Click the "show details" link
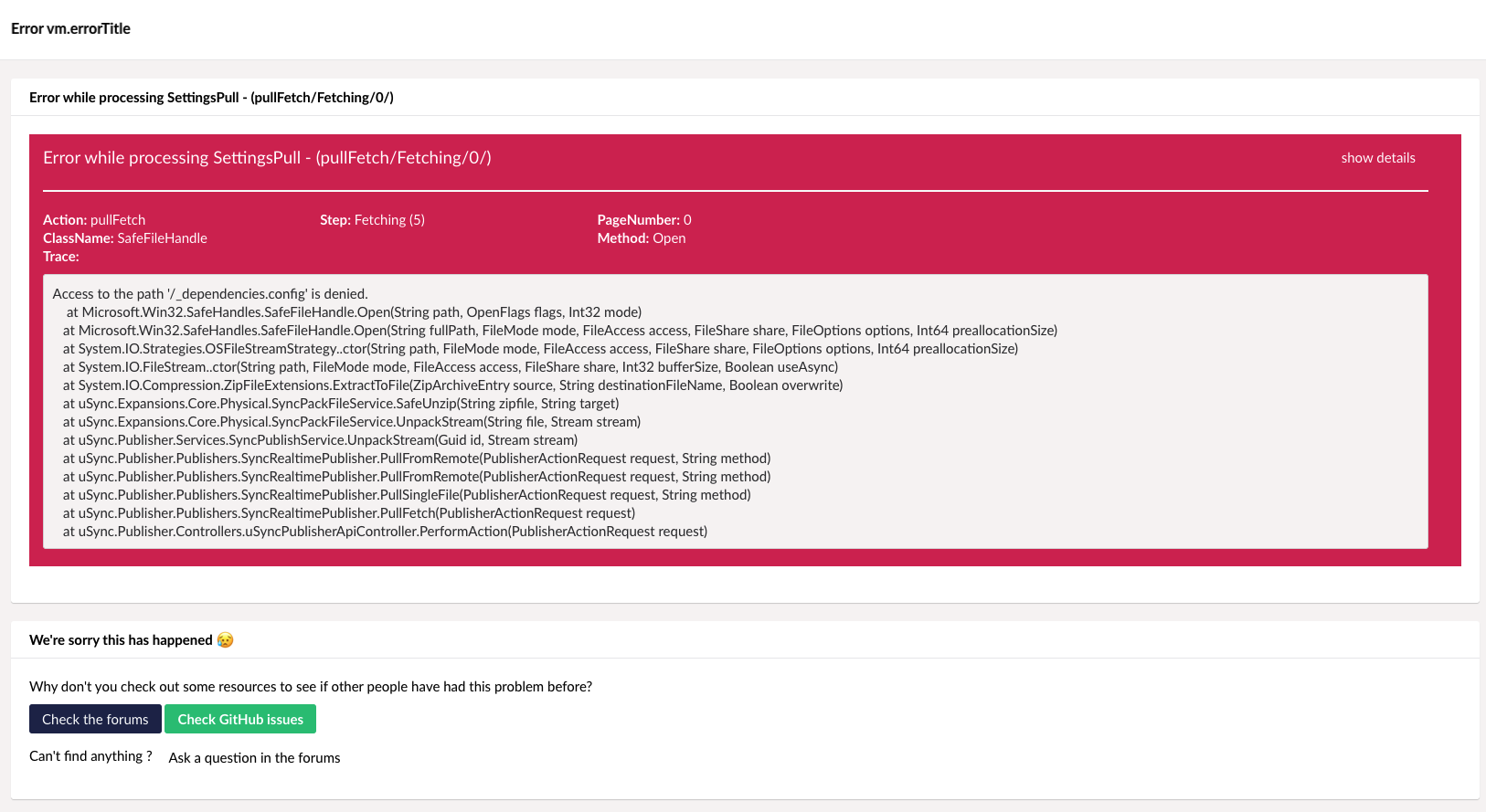This screenshot has width=1486, height=812. pyautogui.click(x=1377, y=157)
